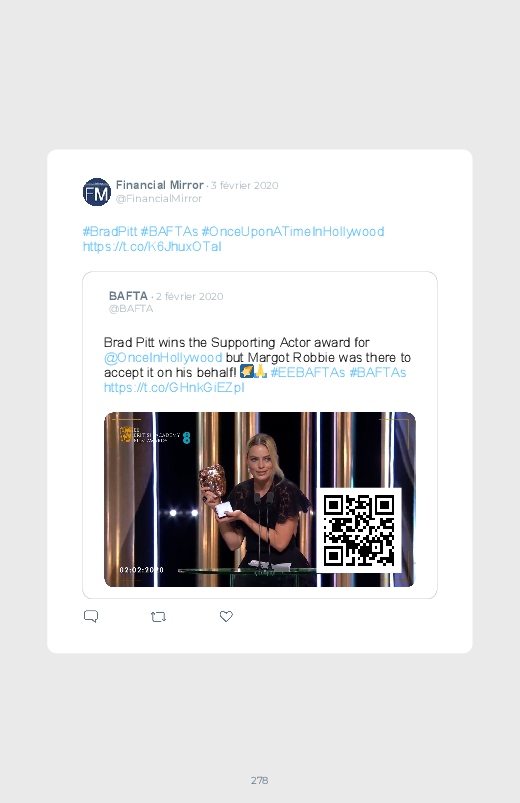
Task: Open the @OnceInHollywood mention
Action: tap(163, 357)
